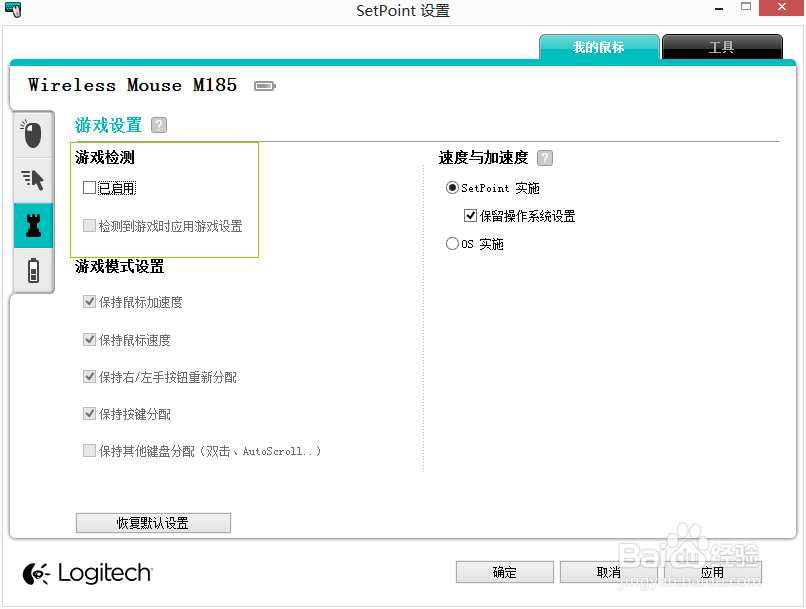The height and width of the screenshot is (609, 806).
Task: Toggle 保持右/左手按钮重新分配 checkbox
Action: pos(89,377)
